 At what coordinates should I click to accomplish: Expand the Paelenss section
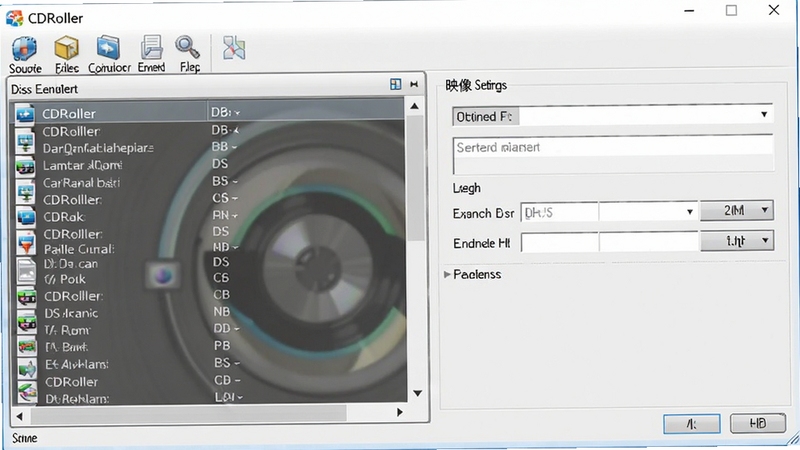tap(447, 274)
